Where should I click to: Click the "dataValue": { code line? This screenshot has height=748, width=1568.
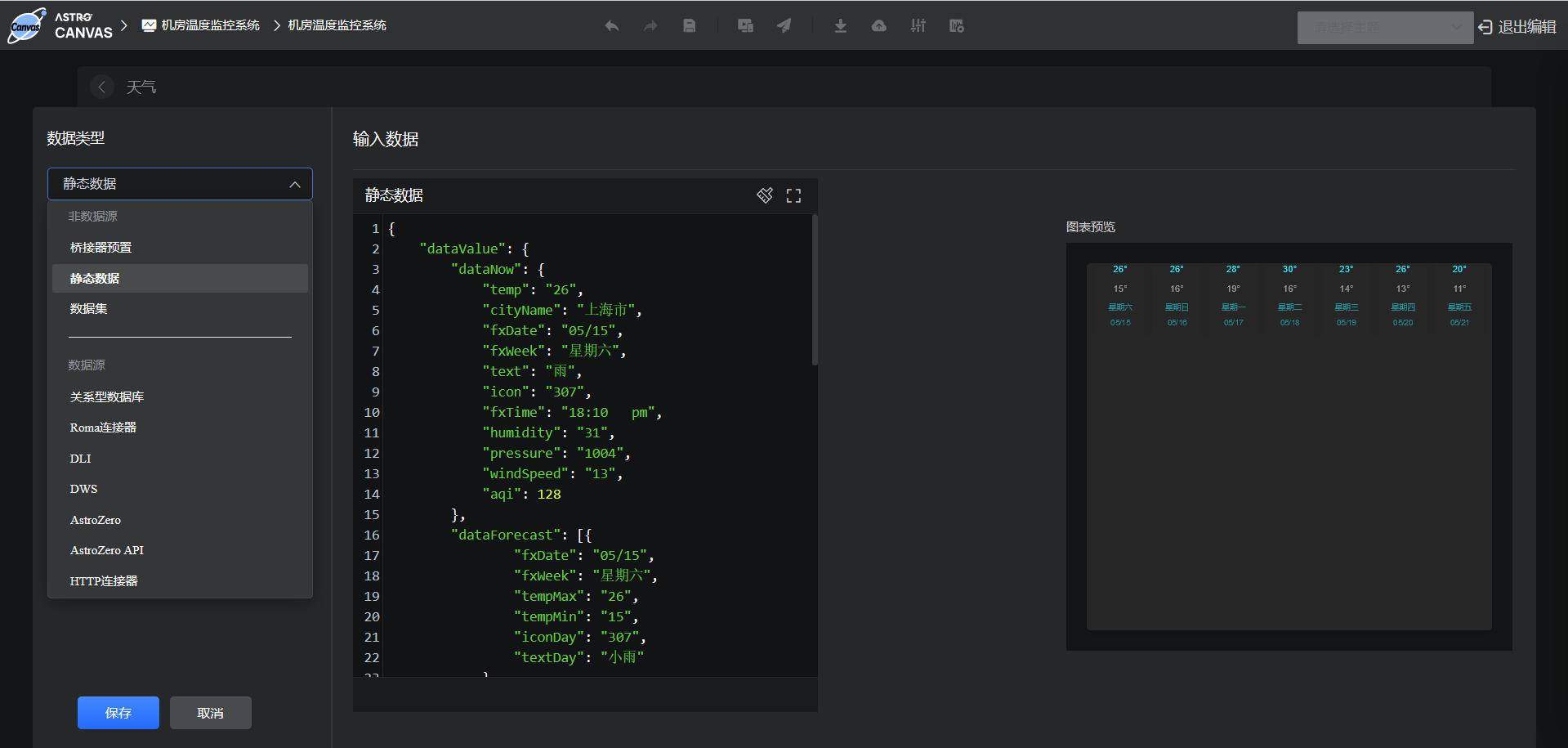click(474, 249)
